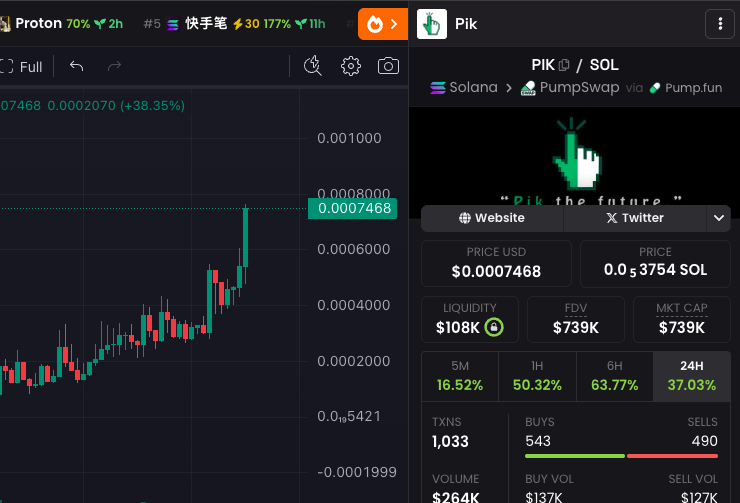740x503 pixels.
Task: Open the Proton trending token
Action: [61, 24]
